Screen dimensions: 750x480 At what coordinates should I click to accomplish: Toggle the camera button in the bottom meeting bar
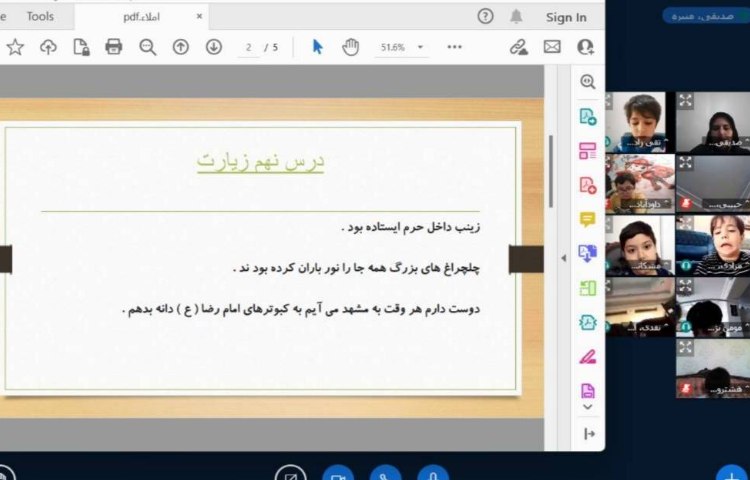pyautogui.click(x=338, y=473)
